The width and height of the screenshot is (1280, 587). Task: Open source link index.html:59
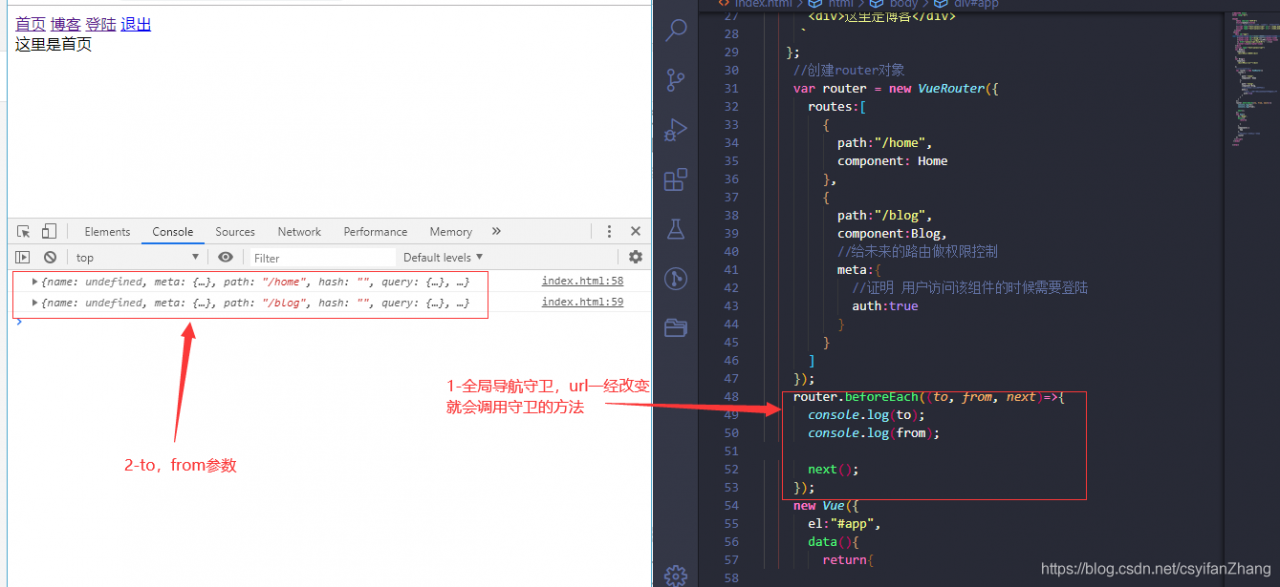click(582, 302)
